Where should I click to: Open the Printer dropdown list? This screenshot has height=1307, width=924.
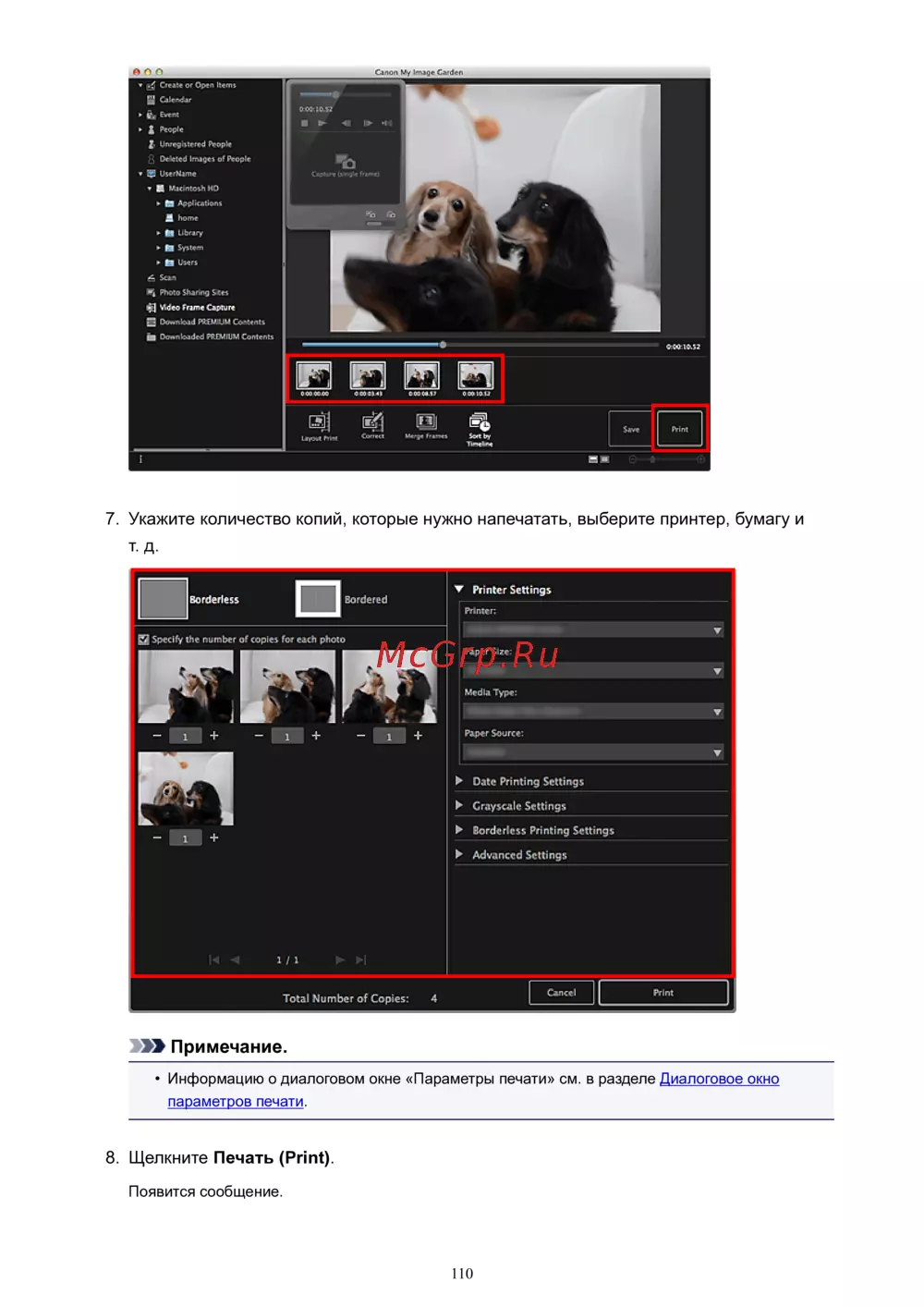pyautogui.click(x=592, y=629)
